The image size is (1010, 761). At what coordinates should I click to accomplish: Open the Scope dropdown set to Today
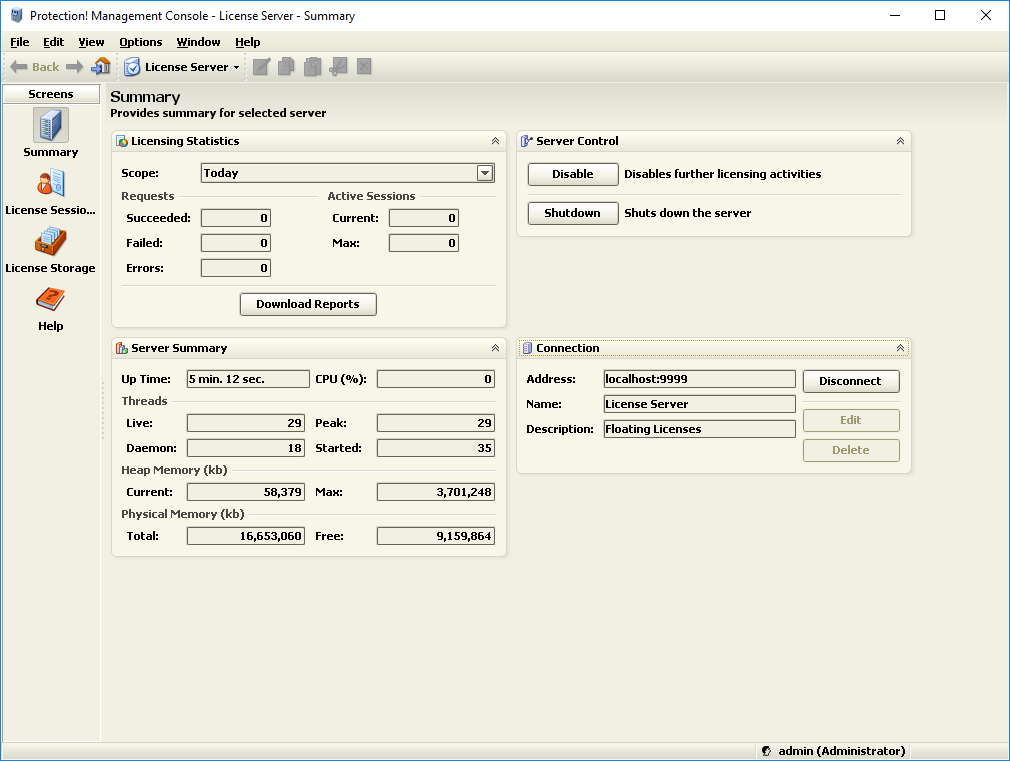(x=485, y=173)
